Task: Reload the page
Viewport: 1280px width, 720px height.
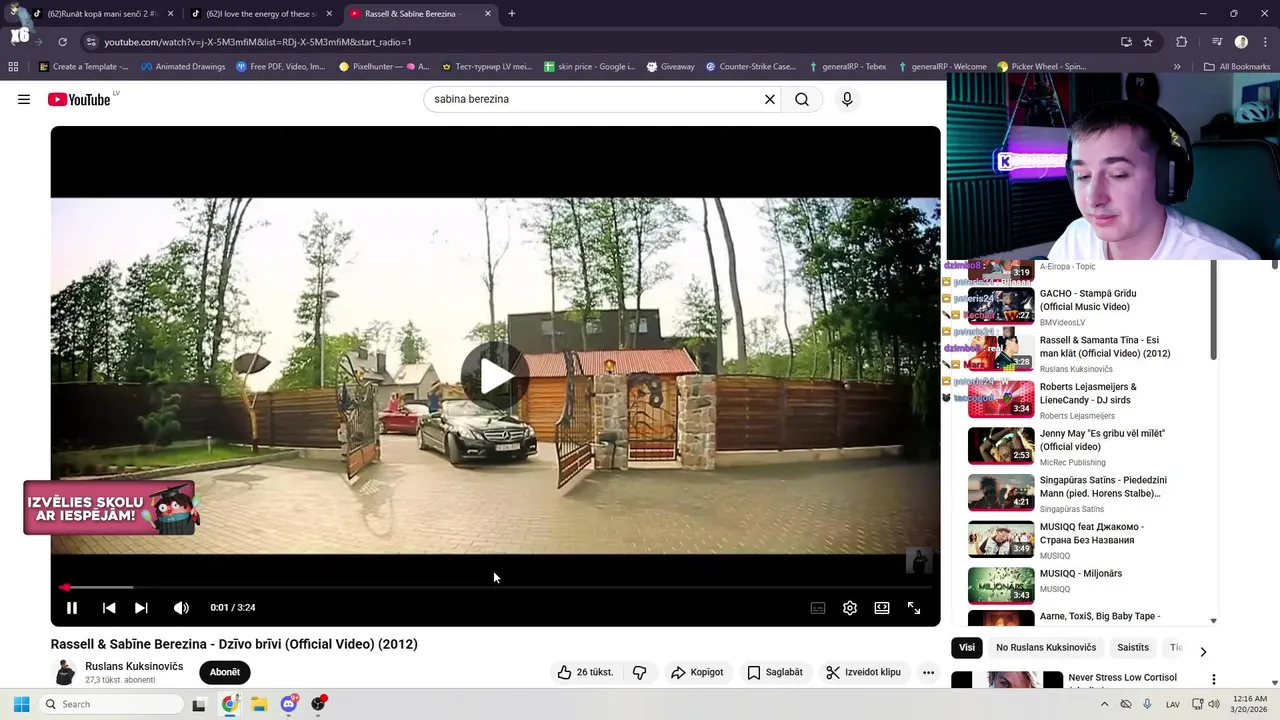Action: click(x=62, y=42)
